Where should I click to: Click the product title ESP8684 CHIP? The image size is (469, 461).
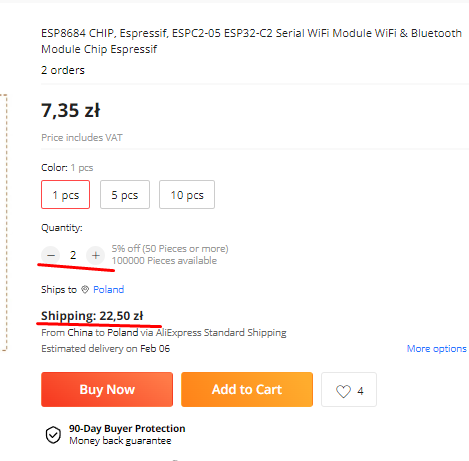coord(251,41)
